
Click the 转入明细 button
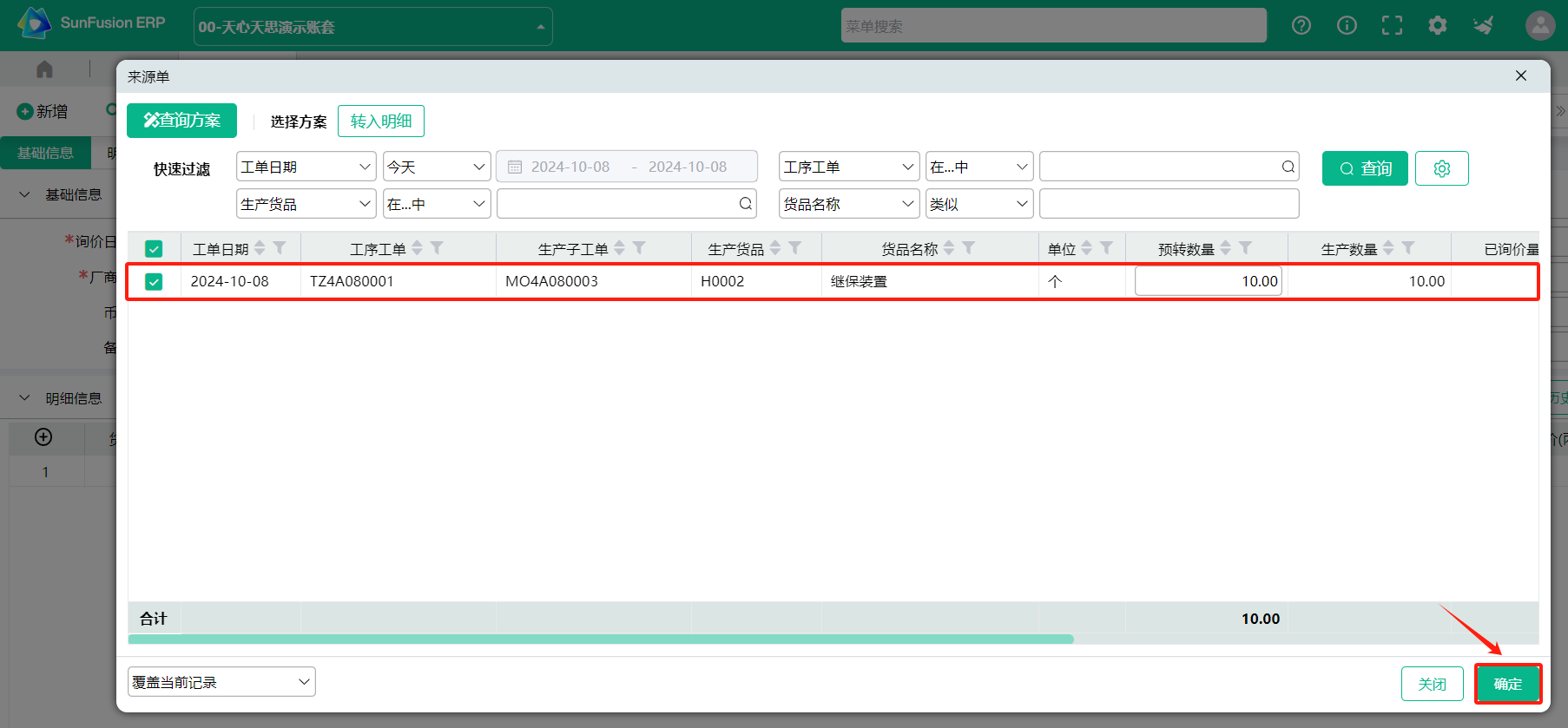(x=381, y=121)
